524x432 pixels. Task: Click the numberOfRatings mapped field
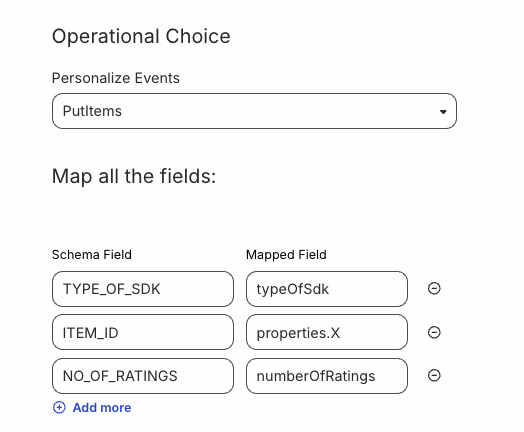pos(327,376)
